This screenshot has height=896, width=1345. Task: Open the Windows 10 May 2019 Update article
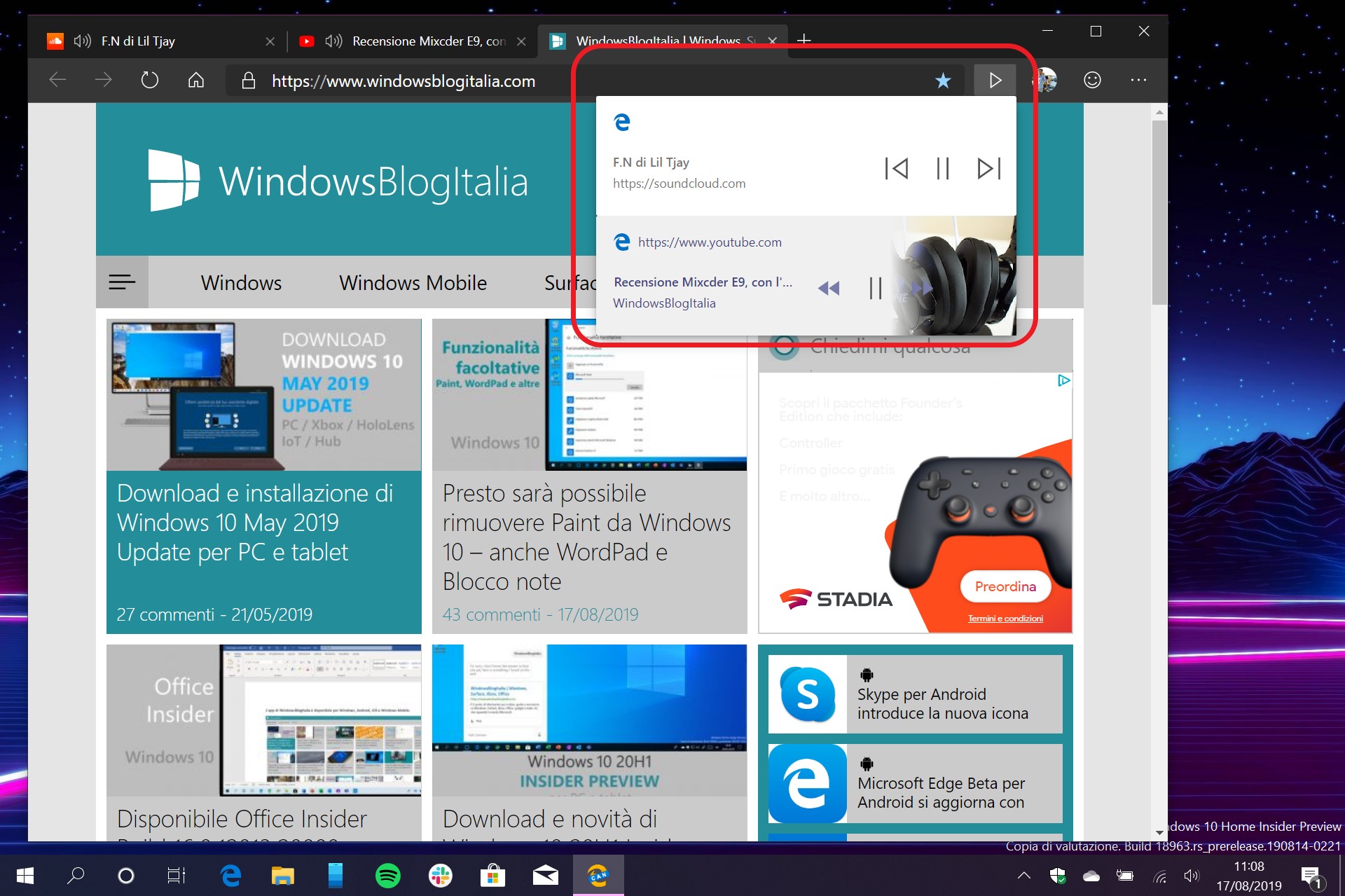[255, 523]
